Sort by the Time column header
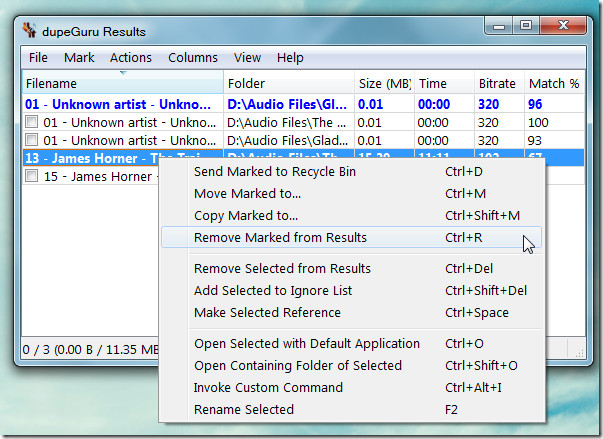Viewport: 603px width, 439px height. (x=445, y=83)
